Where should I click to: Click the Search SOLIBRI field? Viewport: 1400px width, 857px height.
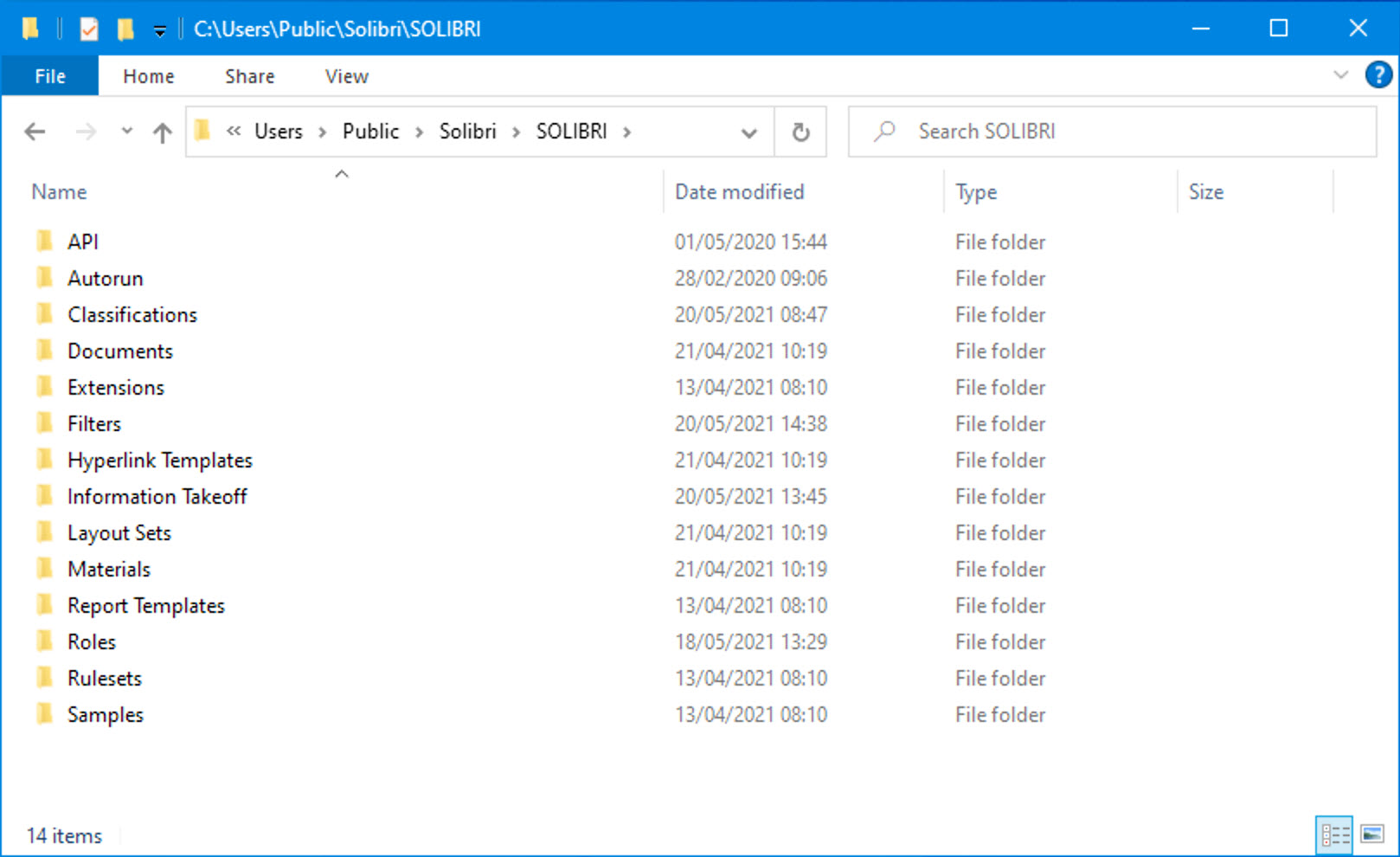[1112, 132]
